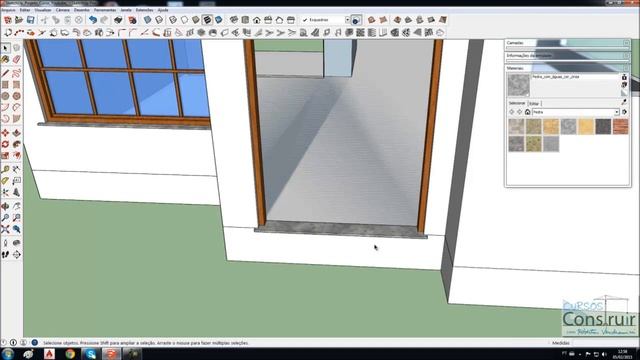Toggle X-Ray face style
Image resolution: width=640 pixels, height=360 pixels.
(147, 20)
